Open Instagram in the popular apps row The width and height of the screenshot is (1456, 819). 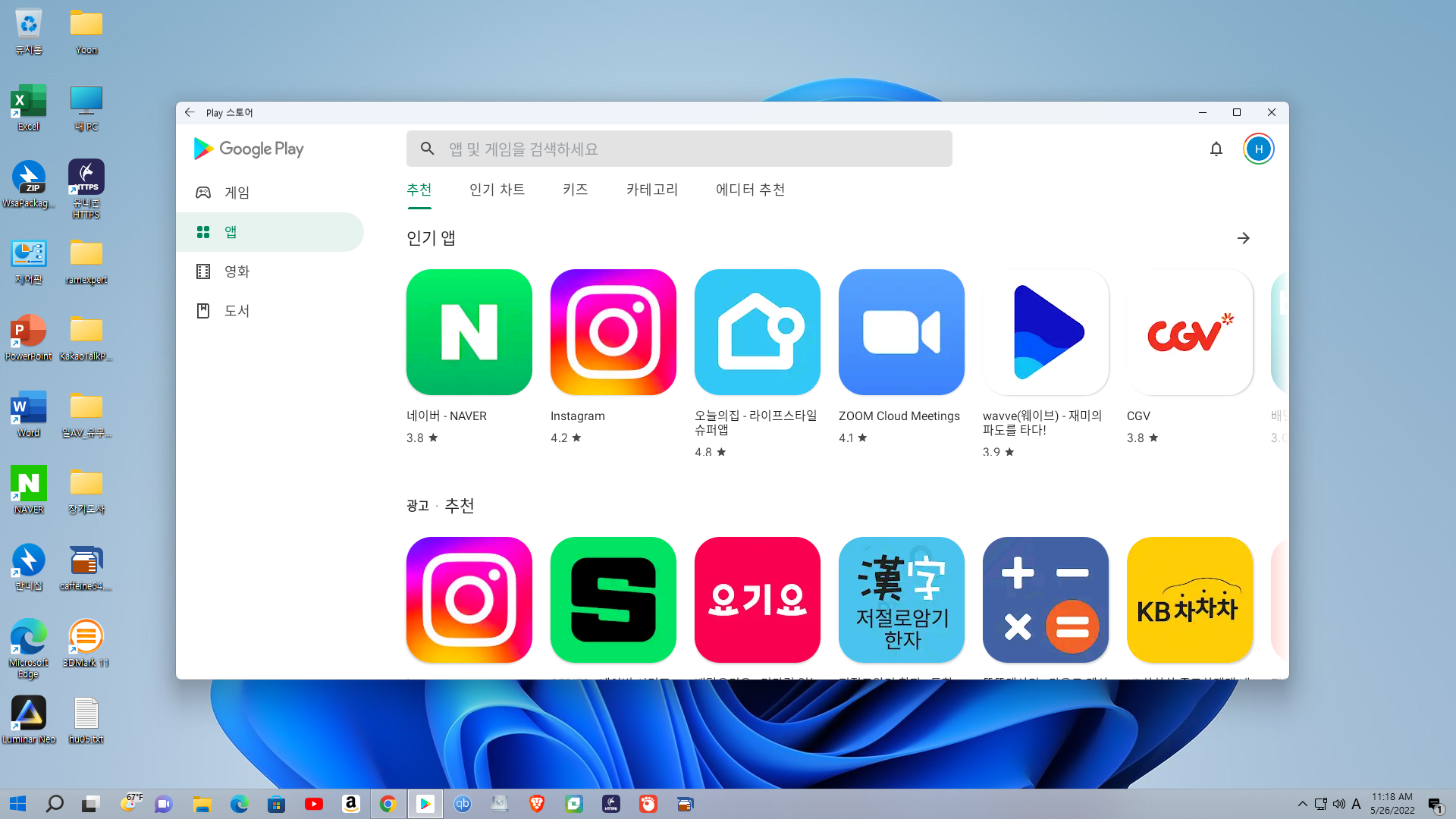tap(613, 332)
